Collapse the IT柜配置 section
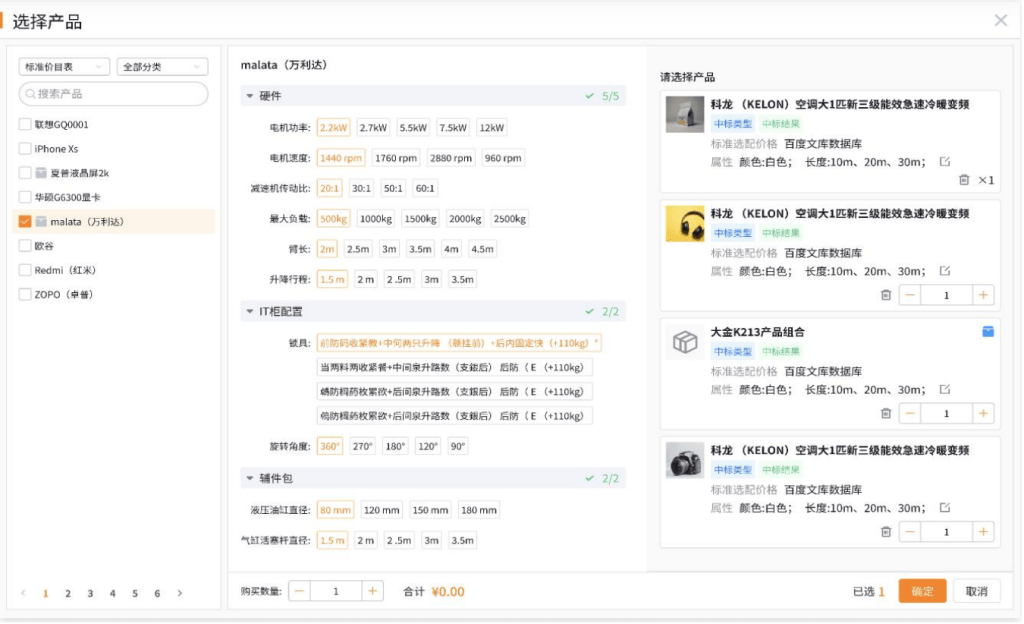The height and width of the screenshot is (624, 1024). coord(250,312)
